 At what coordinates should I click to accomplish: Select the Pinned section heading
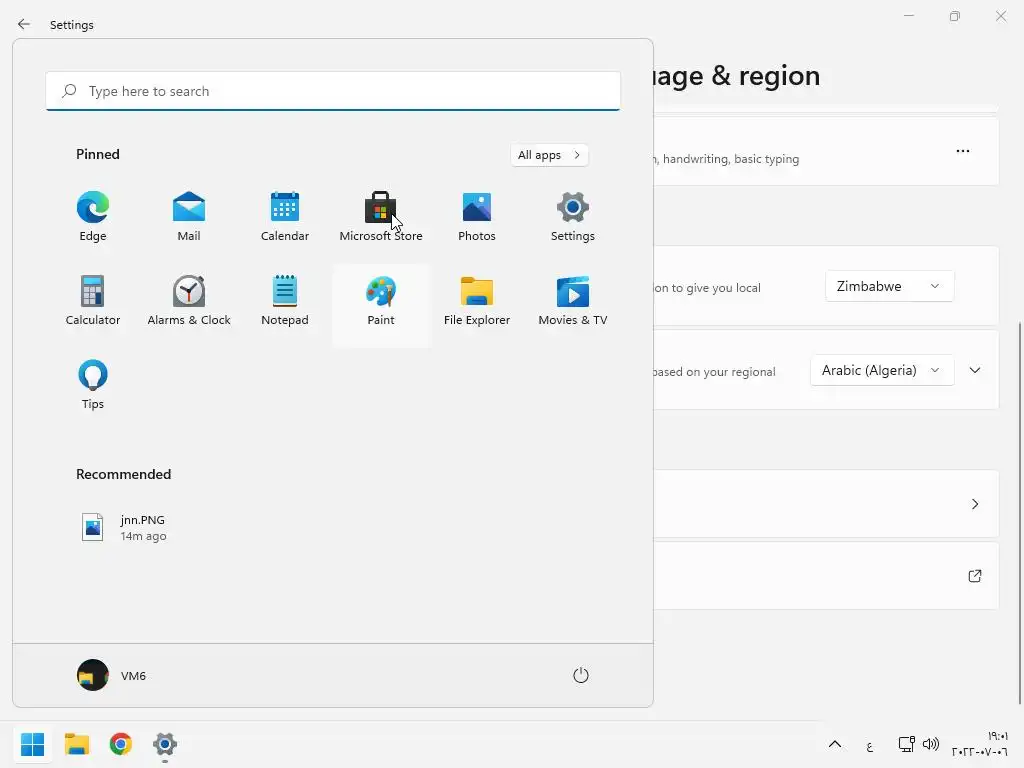point(98,154)
